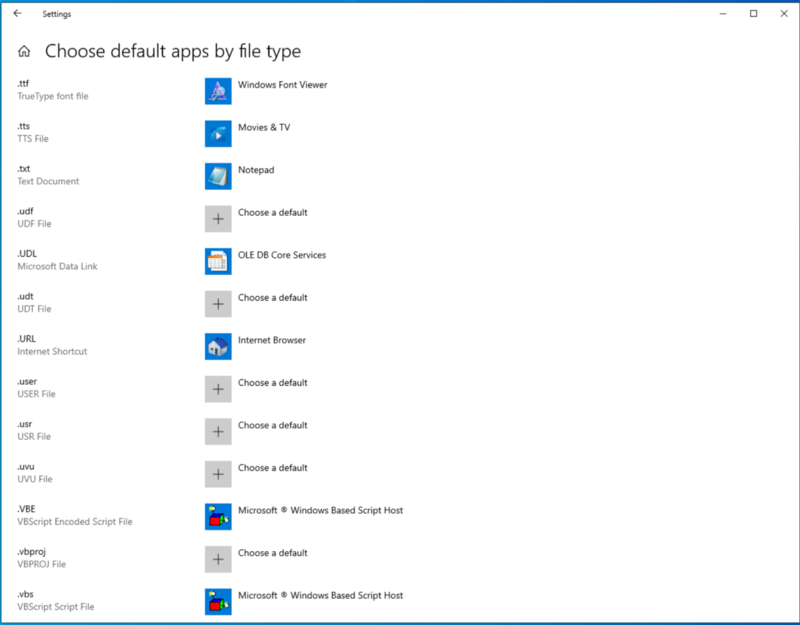Change the Movies & TV default label
This screenshot has width=800, height=625.
click(264, 128)
